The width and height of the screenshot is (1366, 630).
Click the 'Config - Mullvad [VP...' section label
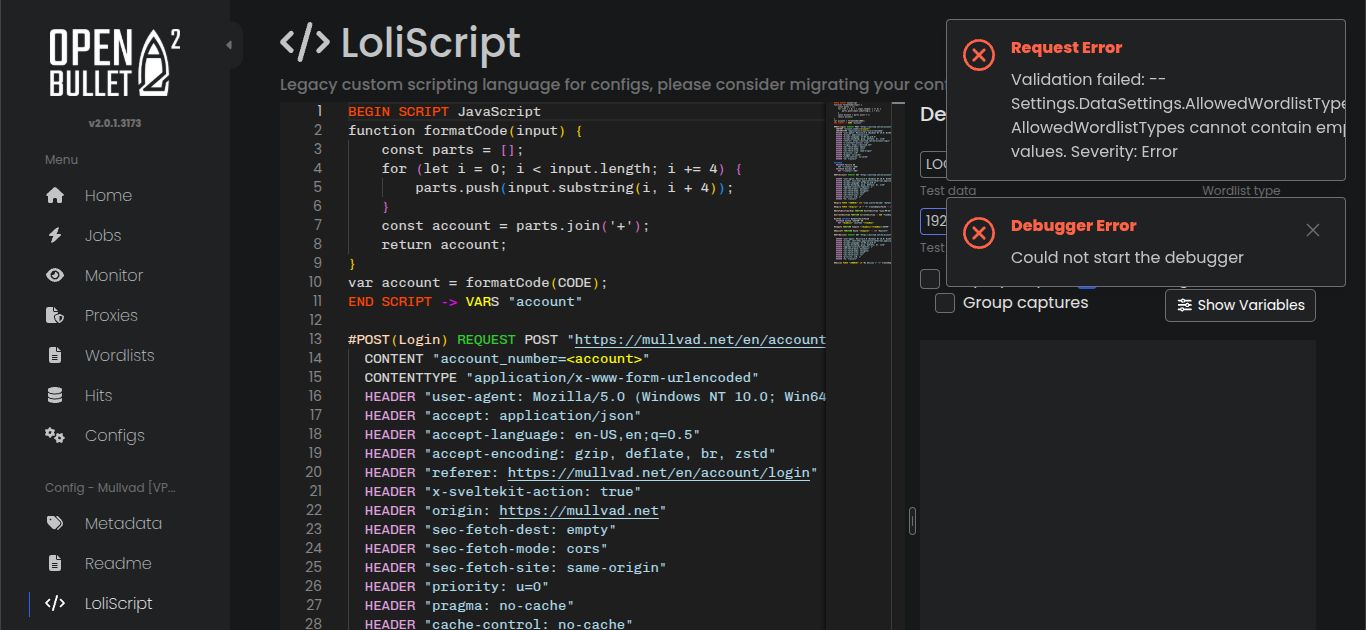pyautogui.click(x=111, y=488)
